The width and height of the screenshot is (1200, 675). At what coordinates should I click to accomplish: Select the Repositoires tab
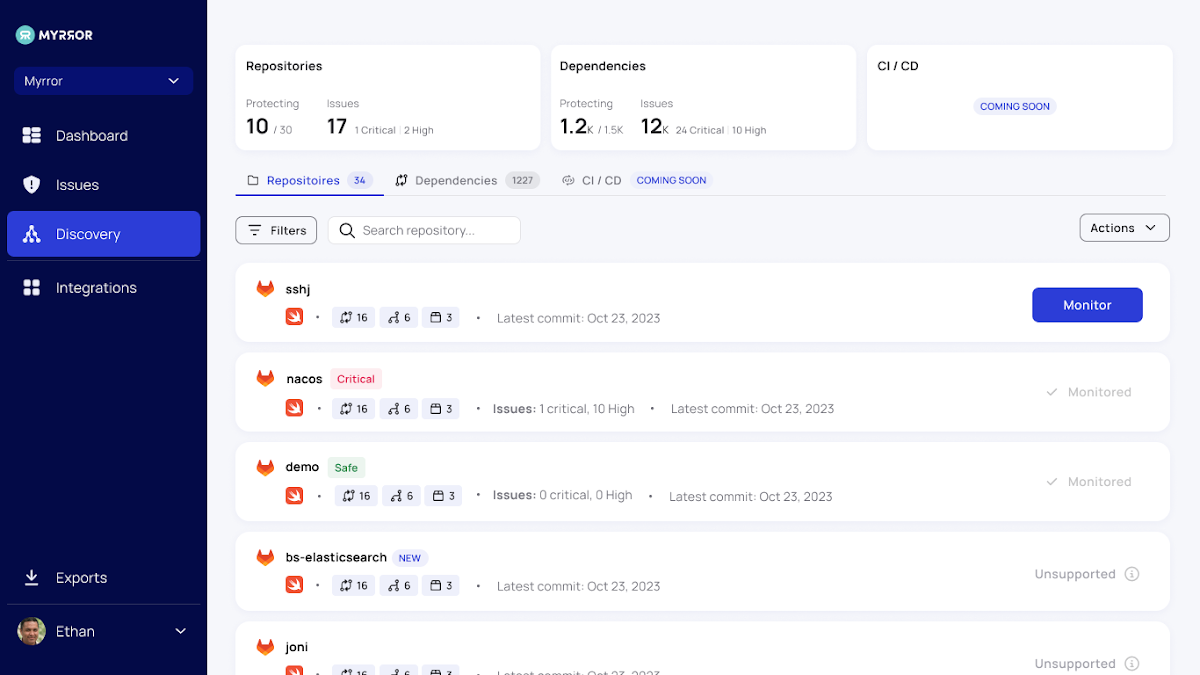pyautogui.click(x=303, y=181)
